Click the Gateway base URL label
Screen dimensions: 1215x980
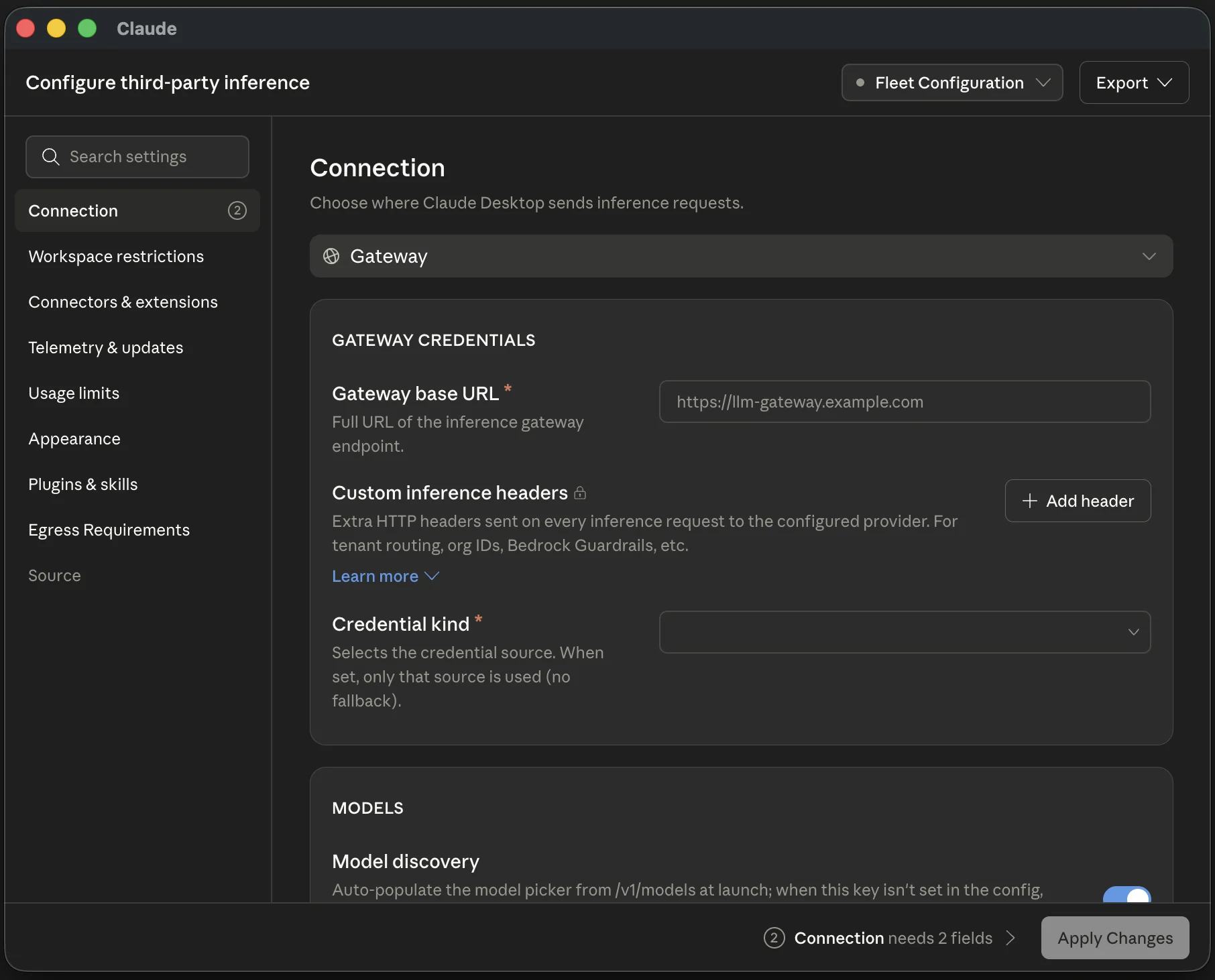[416, 393]
